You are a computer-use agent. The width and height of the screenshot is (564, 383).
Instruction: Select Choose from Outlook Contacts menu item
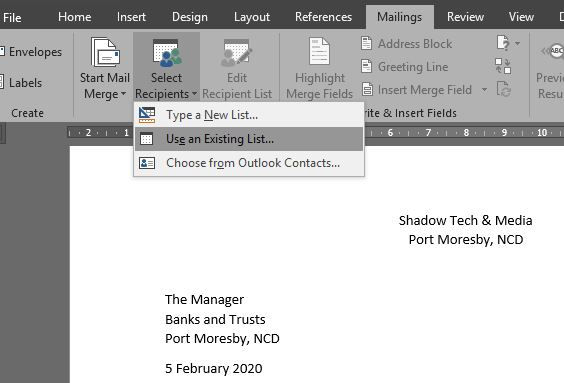tap(249, 163)
